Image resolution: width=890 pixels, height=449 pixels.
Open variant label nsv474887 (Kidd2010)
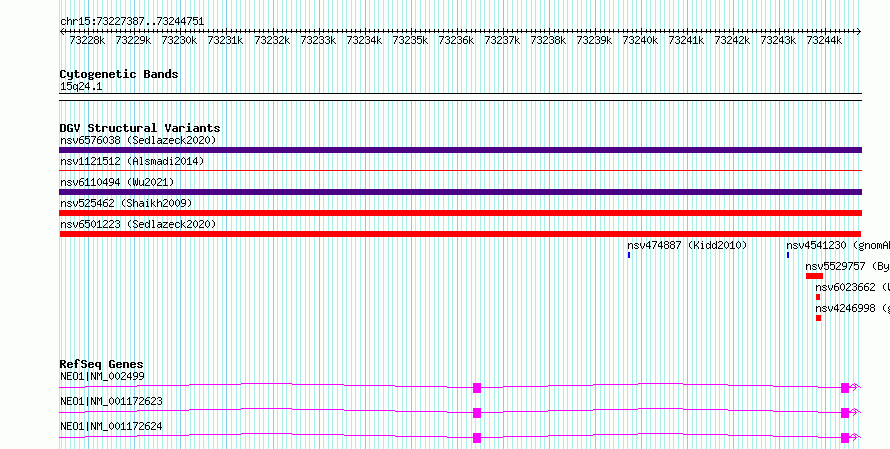687,245
